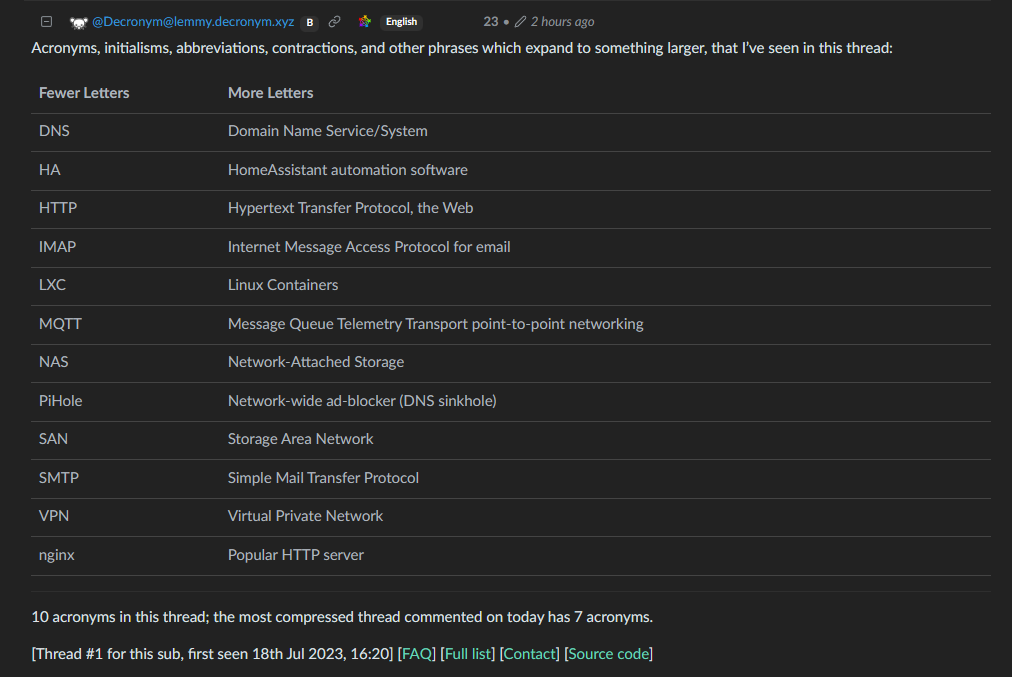The height and width of the screenshot is (677, 1012).
Task: Click the PiHole entry in table
Action: point(61,401)
